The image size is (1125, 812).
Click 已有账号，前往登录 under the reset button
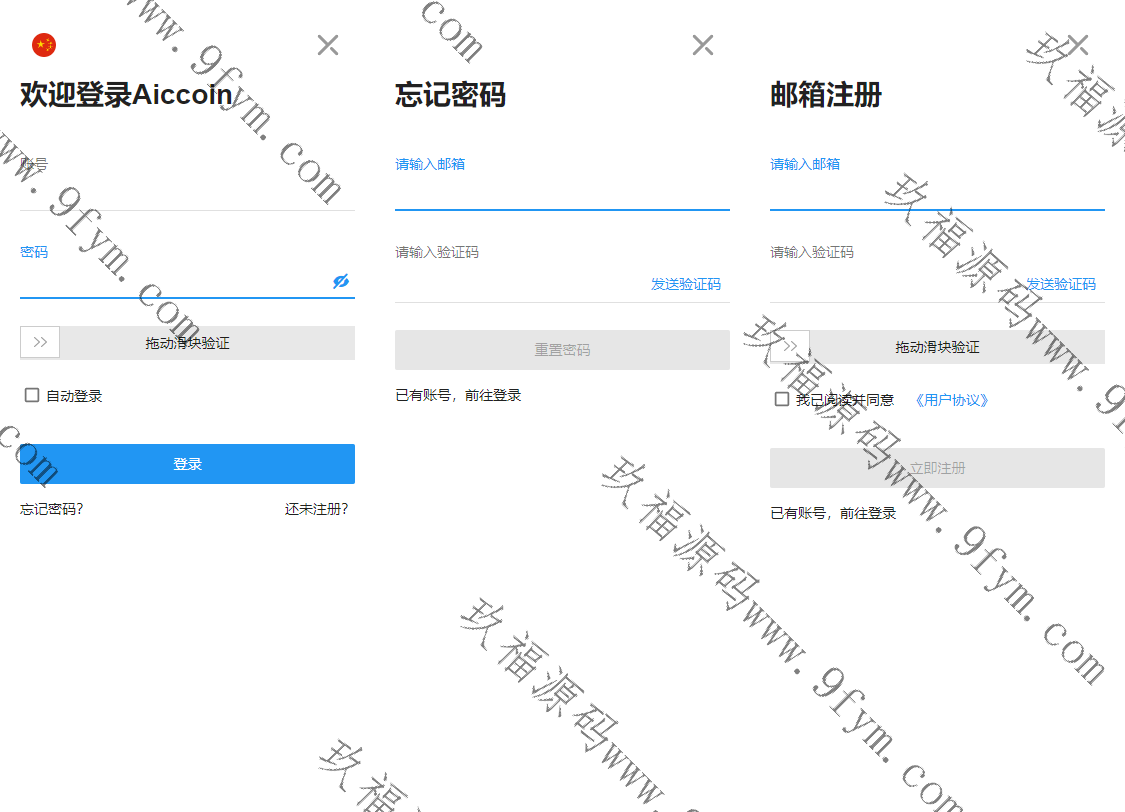click(458, 395)
